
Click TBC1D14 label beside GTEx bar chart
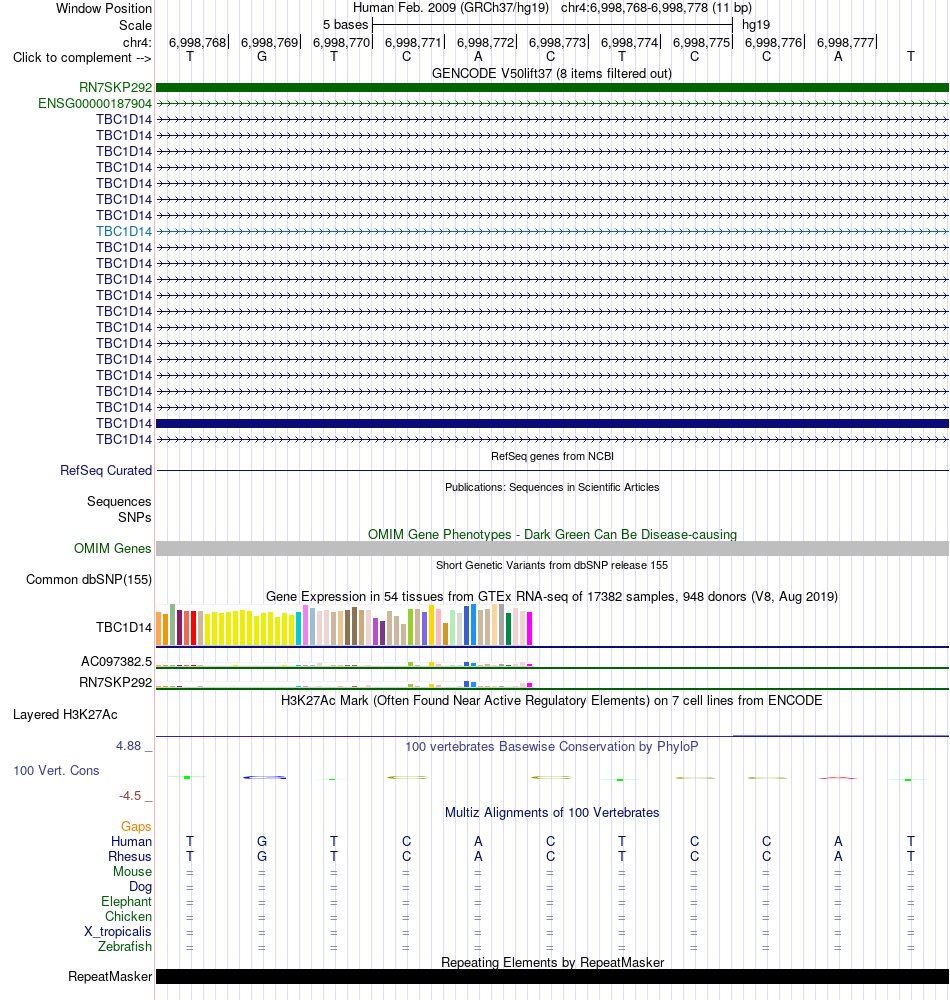pyautogui.click(x=124, y=628)
